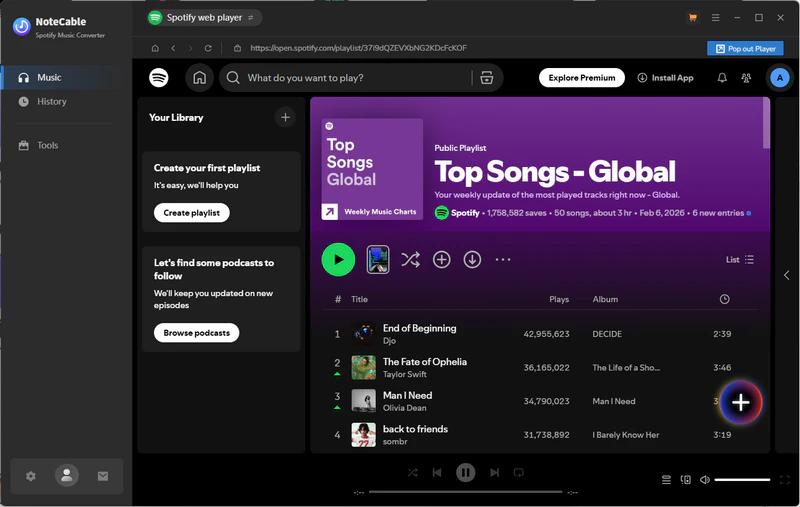Expand the collapsed right side panel
The width and height of the screenshot is (800, 507).
pos(786,275)
